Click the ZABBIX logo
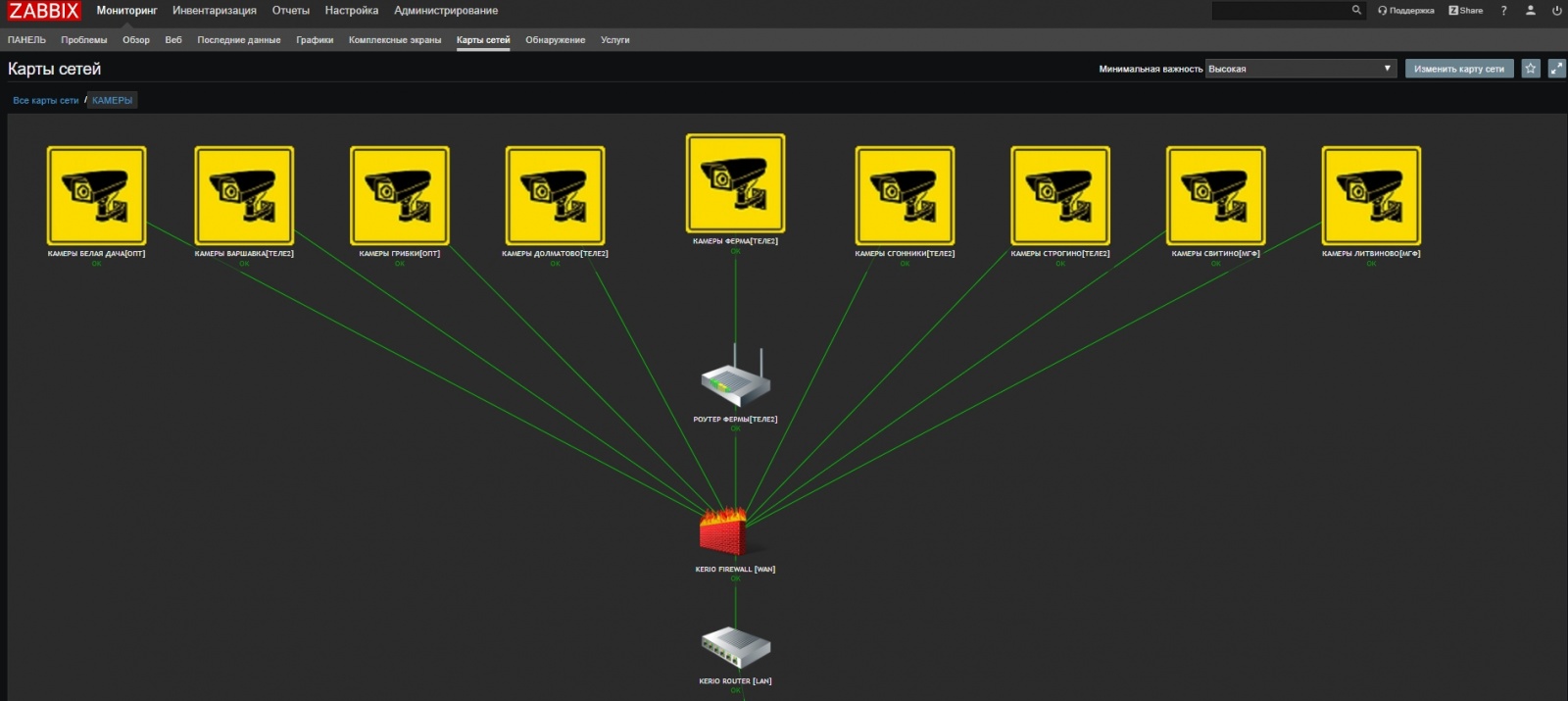The height and width of the screenshot is (701, 1568). (44, 11)
